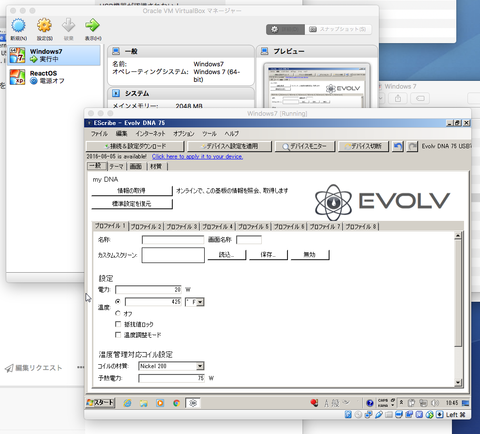This screenshot has height=434, width=480.
Task: Toggle the 温度調整モード checkbox
Action: pos(118,335)
